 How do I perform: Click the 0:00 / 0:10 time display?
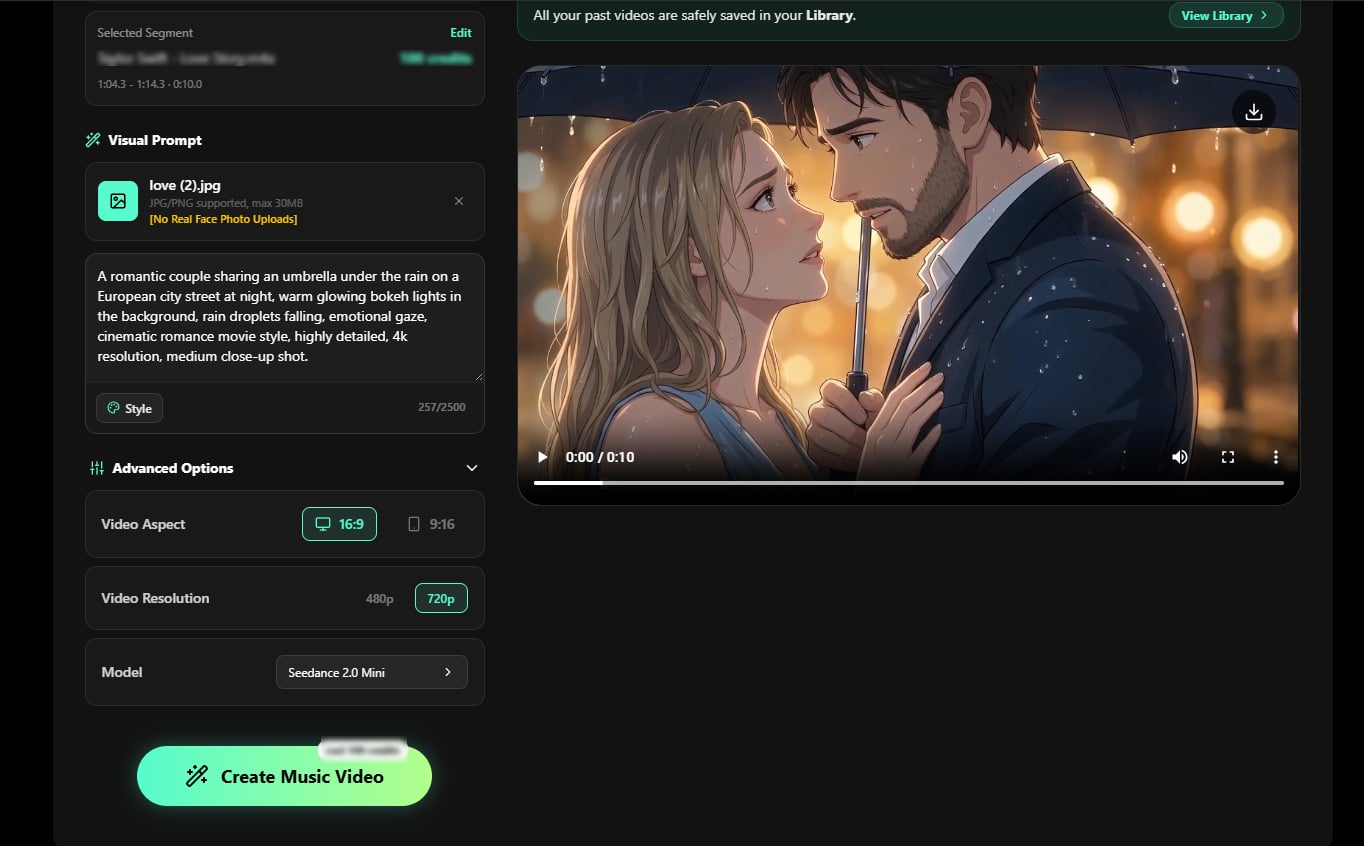tap(600, 457)
